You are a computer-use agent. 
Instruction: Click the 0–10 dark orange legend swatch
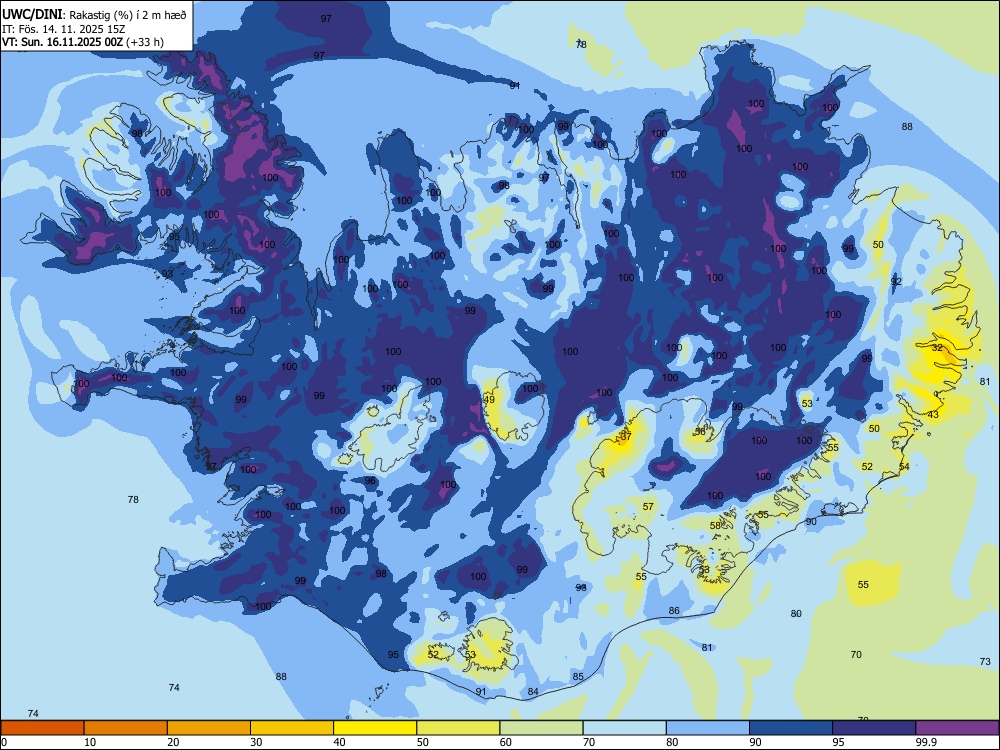[x=42, y=728]
